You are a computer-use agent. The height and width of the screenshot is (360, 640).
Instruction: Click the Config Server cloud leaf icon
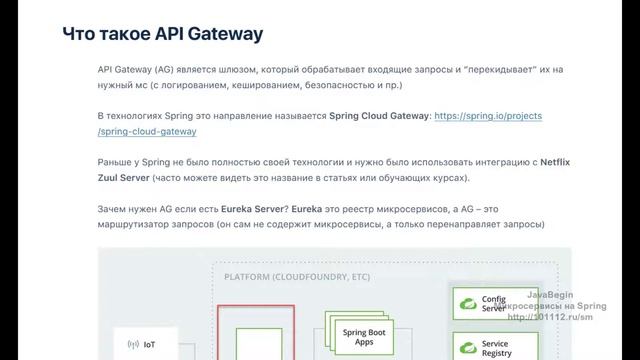tap(468, 304)
